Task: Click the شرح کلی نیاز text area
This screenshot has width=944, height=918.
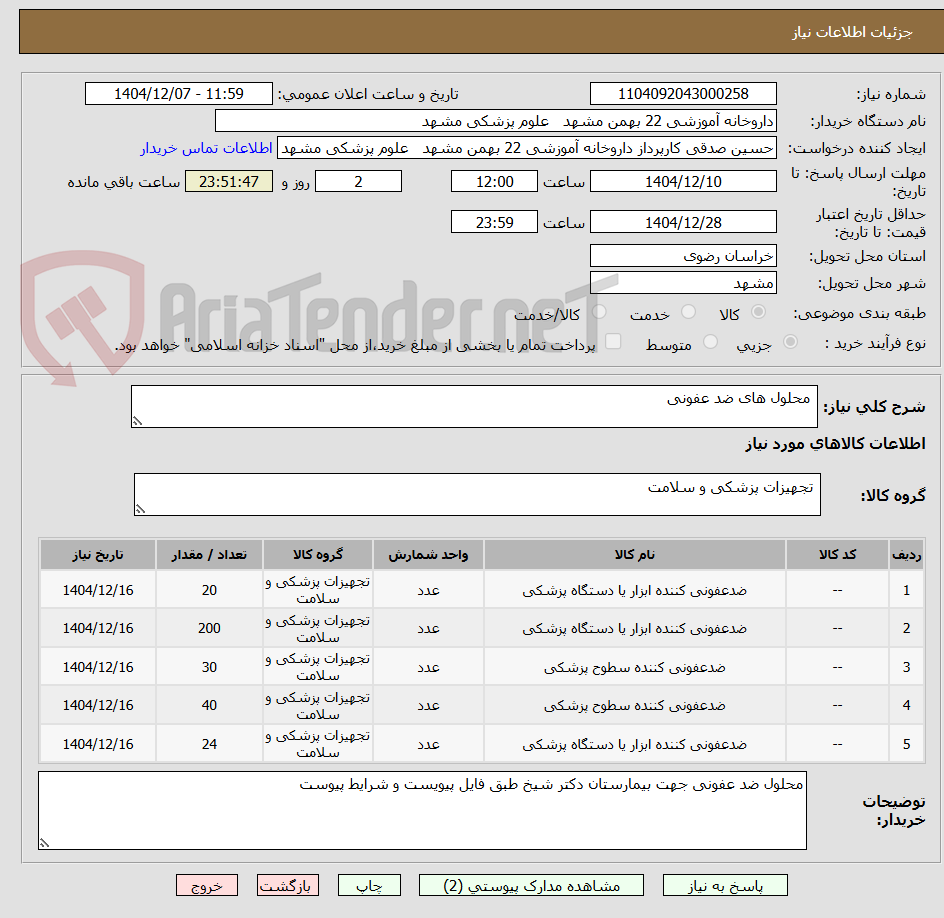Action: coord(474,407)
